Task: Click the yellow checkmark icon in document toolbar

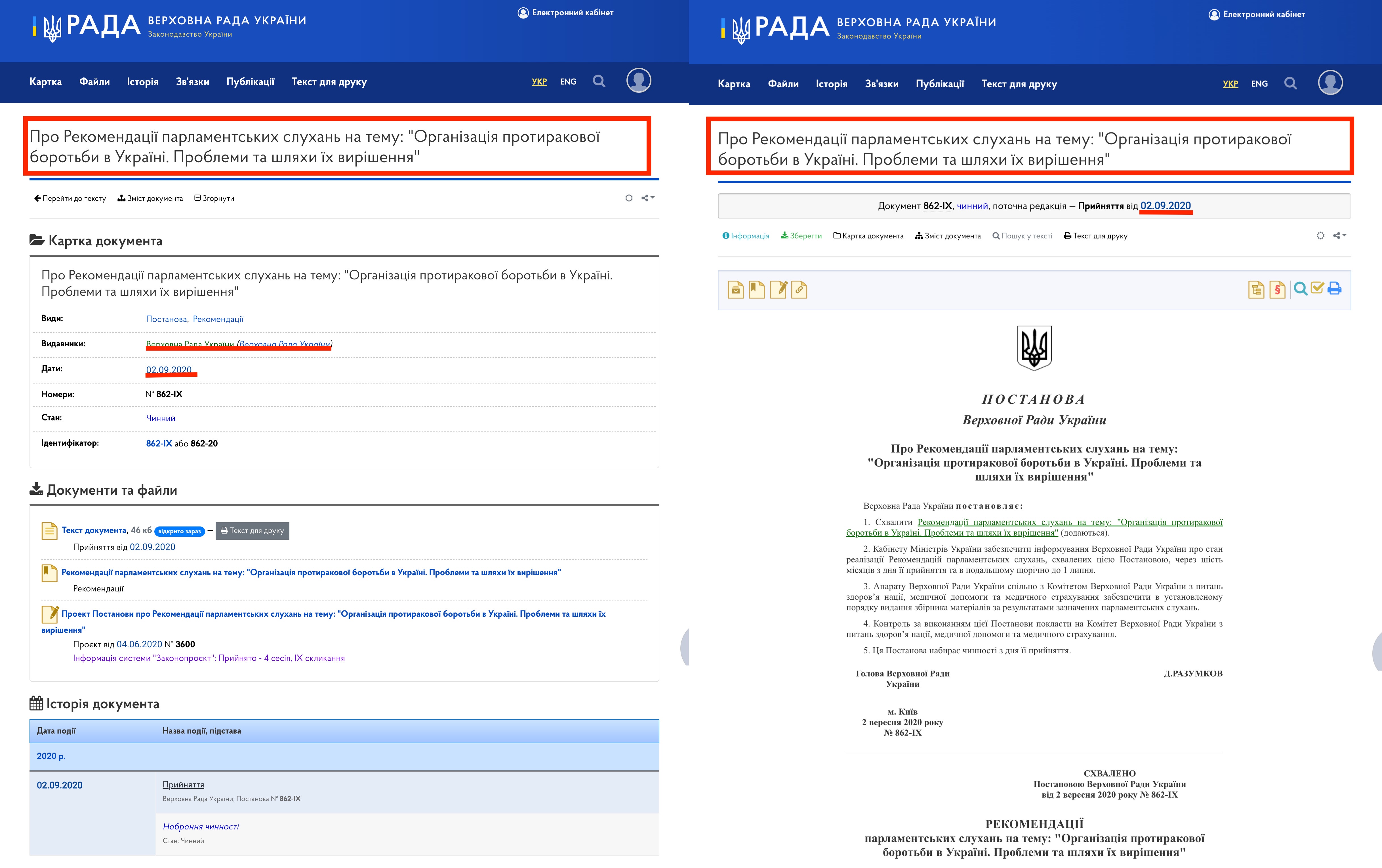Action: 1317,288
